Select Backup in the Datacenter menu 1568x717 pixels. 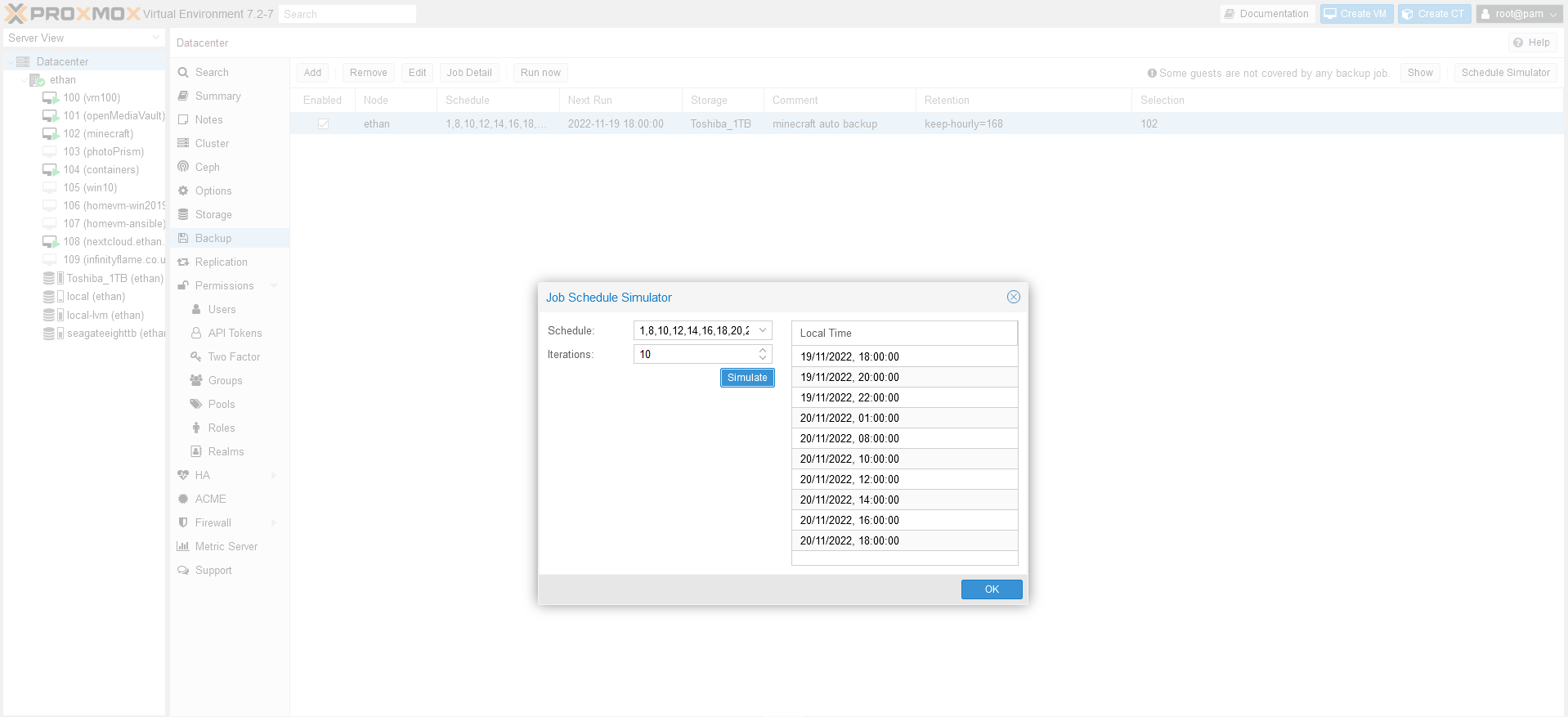point(213,238)
